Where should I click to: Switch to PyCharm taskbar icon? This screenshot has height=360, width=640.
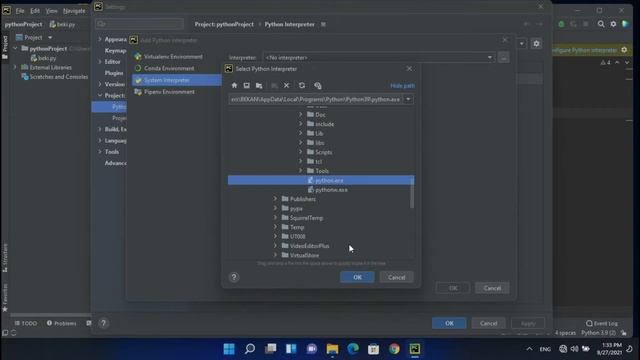(x=415, y=349)
